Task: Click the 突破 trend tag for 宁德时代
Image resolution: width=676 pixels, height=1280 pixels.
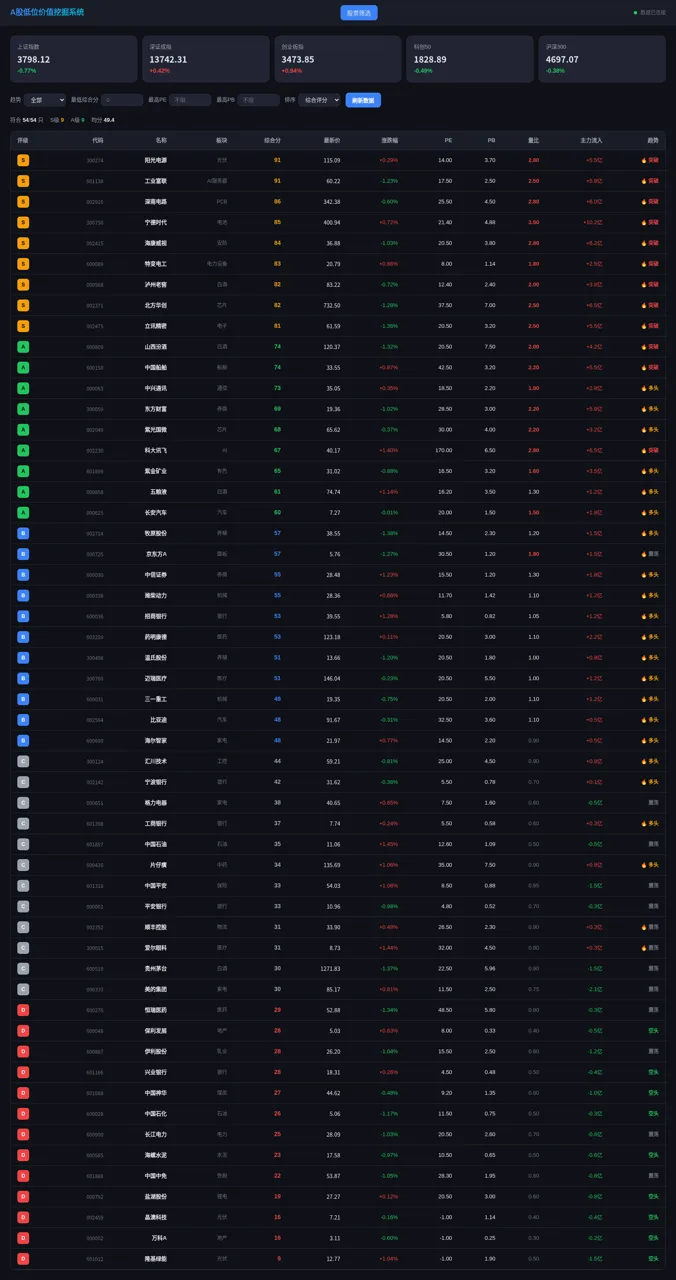Action: pos(650,222)
